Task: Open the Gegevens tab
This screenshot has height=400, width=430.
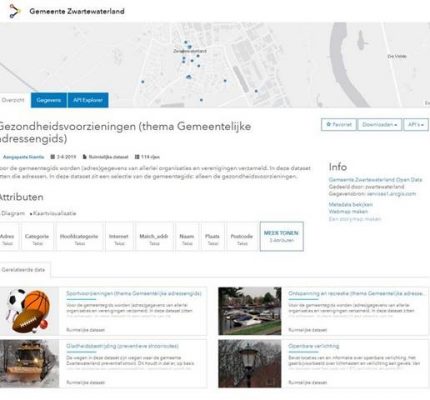Action: (49, 100)
